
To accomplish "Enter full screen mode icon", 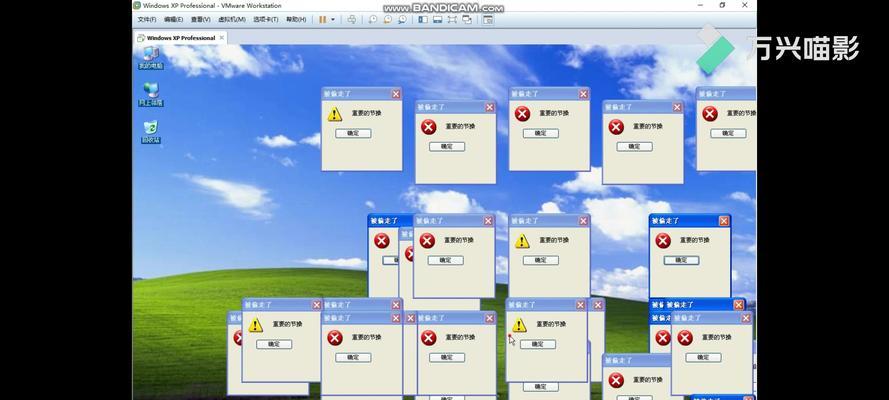I will pyautogui.click(x=452, y=19).
